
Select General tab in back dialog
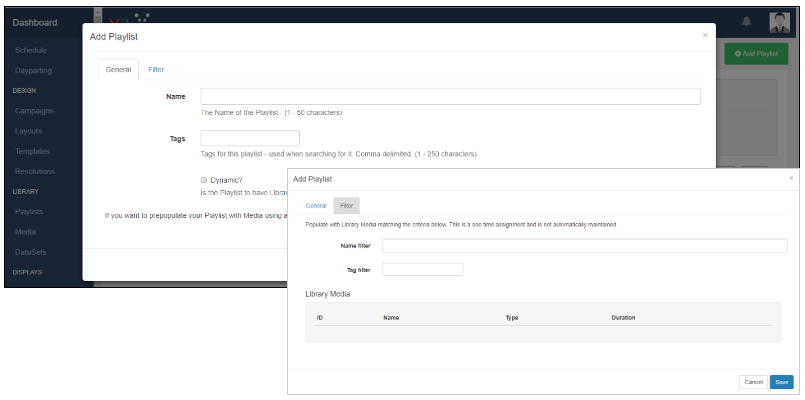click(x=118, y=69)
